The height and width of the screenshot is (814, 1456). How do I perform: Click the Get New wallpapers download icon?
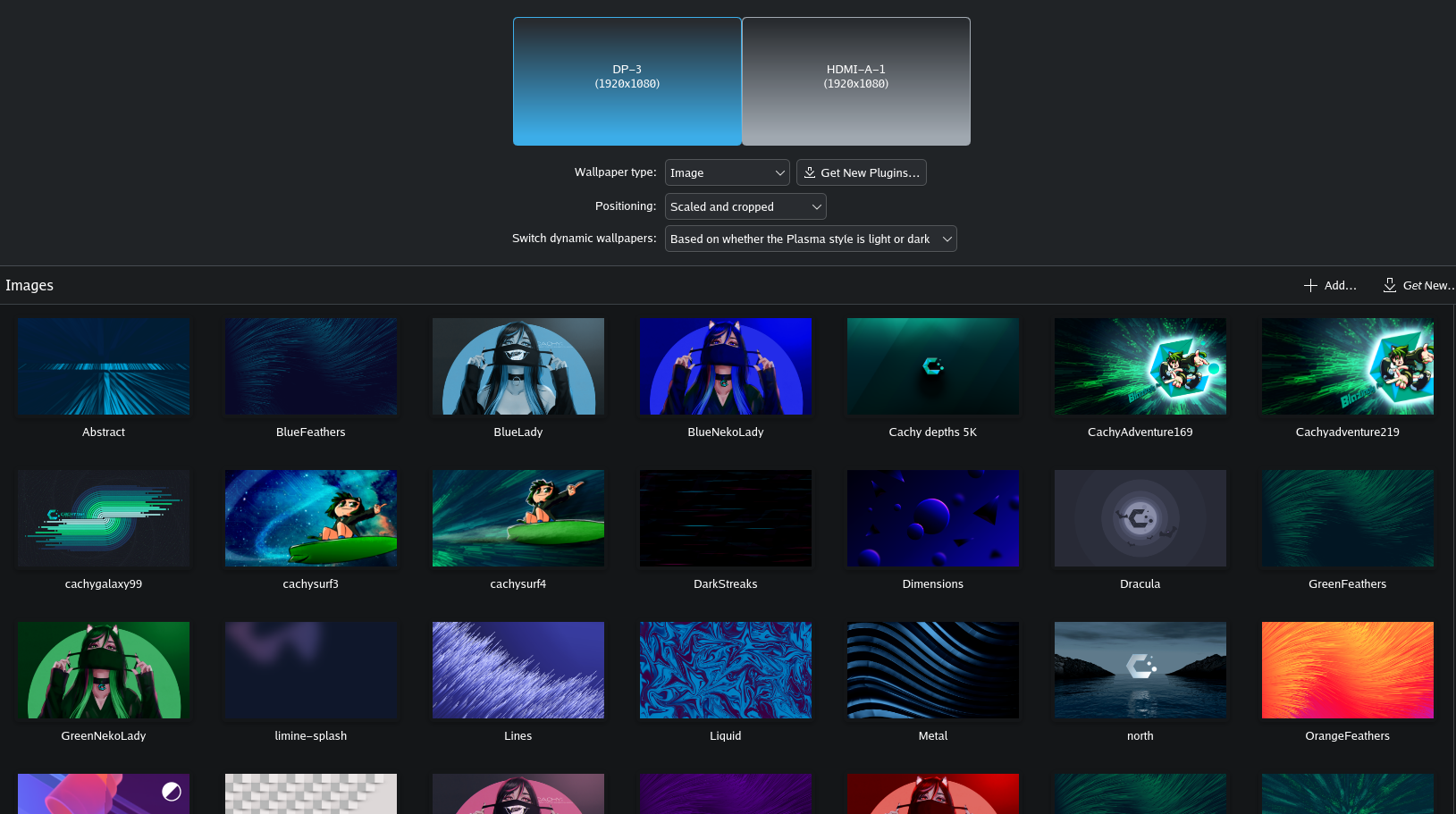click(x=1389, y=285)
